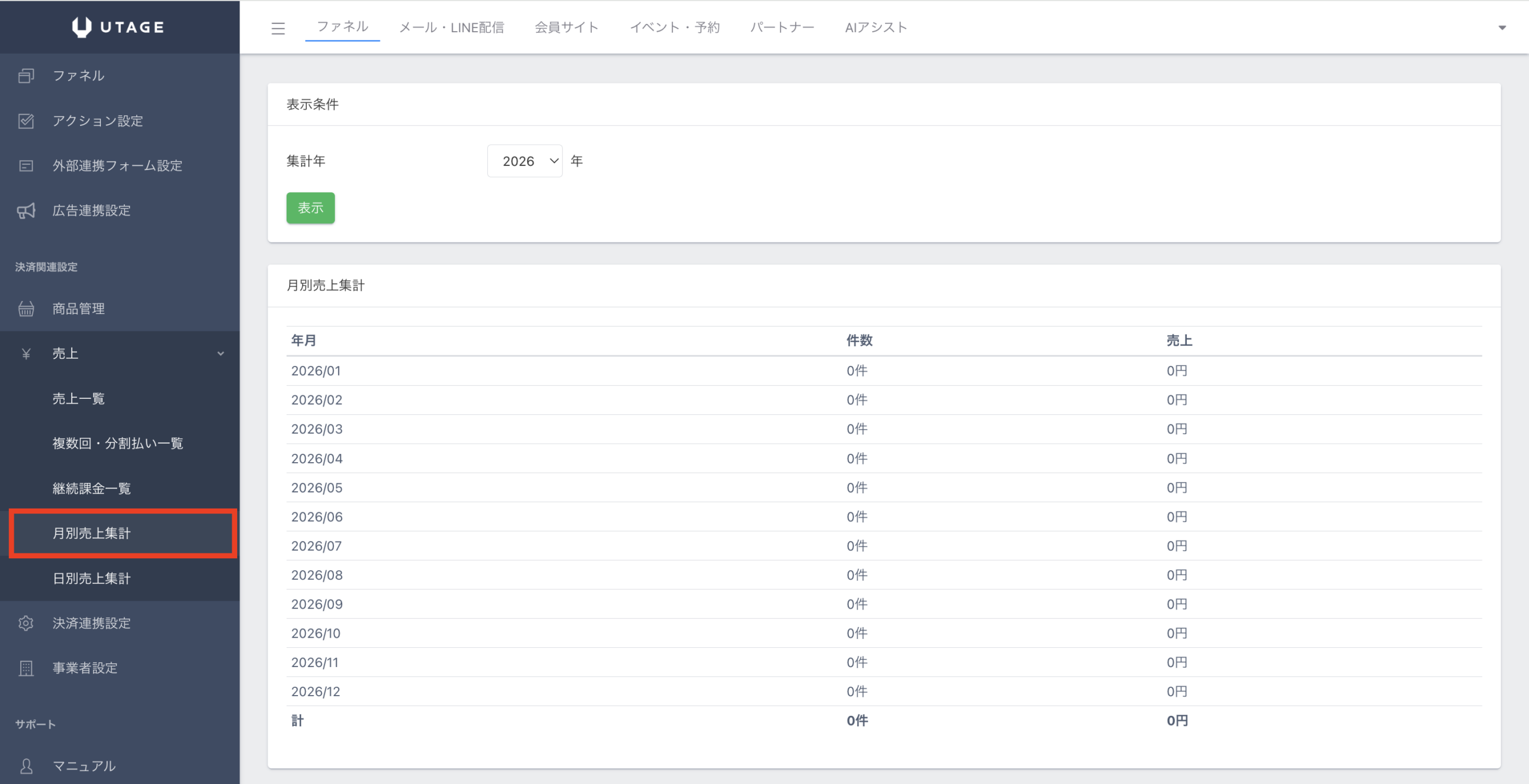Viewport: 1529px width, 784px height.
Task: Click the 外部連携フォーム設定 form icon
Action: pos(26,165)
